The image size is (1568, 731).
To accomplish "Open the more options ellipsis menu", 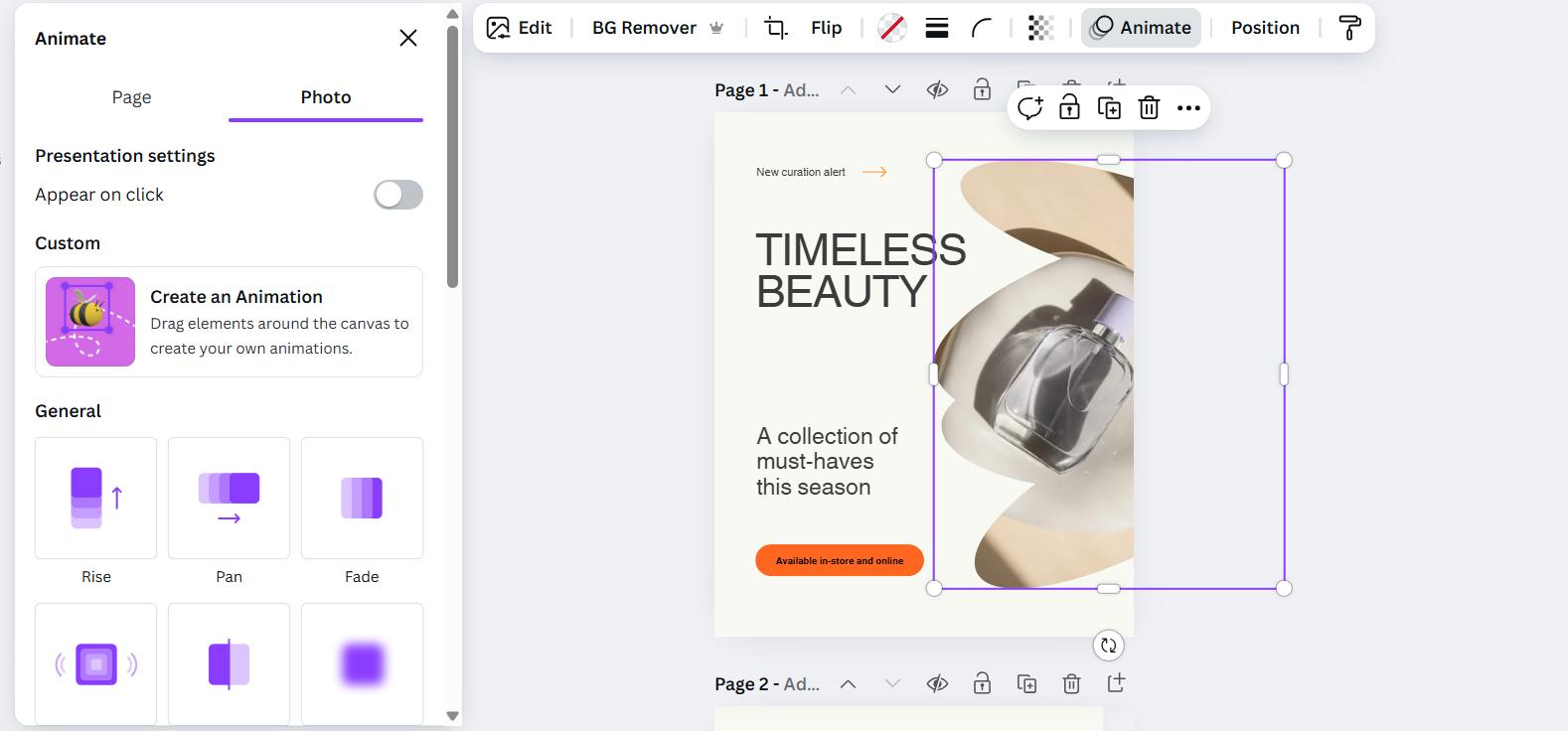I will click(1188, 108).
